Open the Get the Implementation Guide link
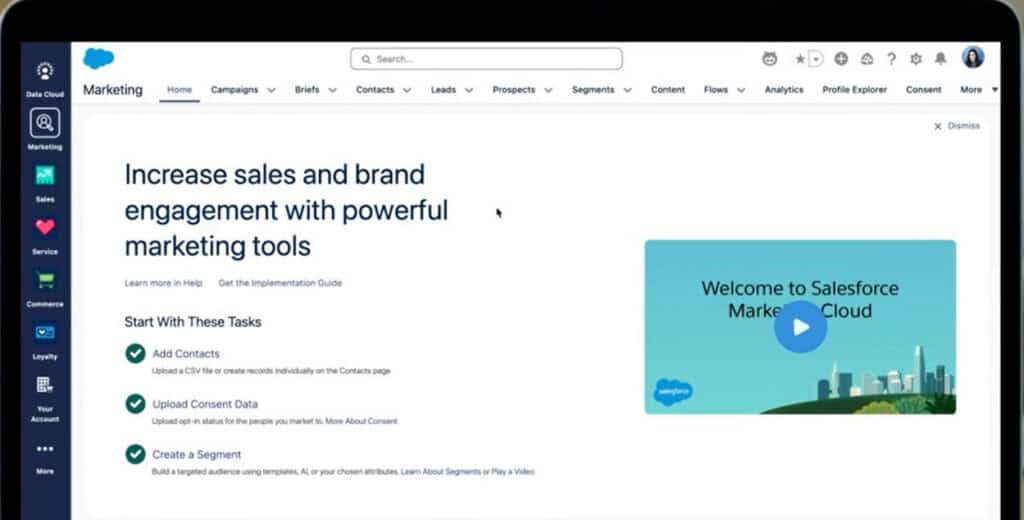1024x520 pixels. [280, 283]
